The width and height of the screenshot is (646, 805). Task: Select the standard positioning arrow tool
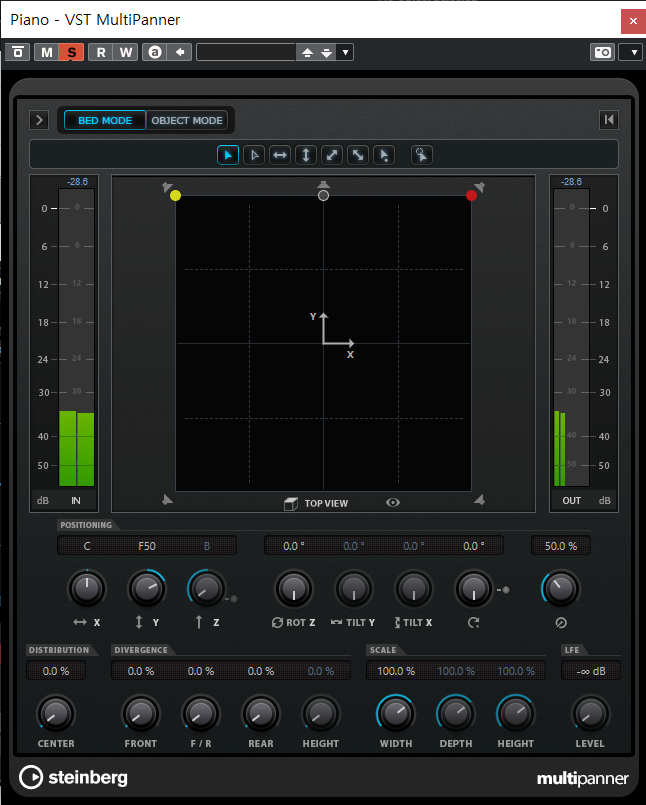(228, 155)
